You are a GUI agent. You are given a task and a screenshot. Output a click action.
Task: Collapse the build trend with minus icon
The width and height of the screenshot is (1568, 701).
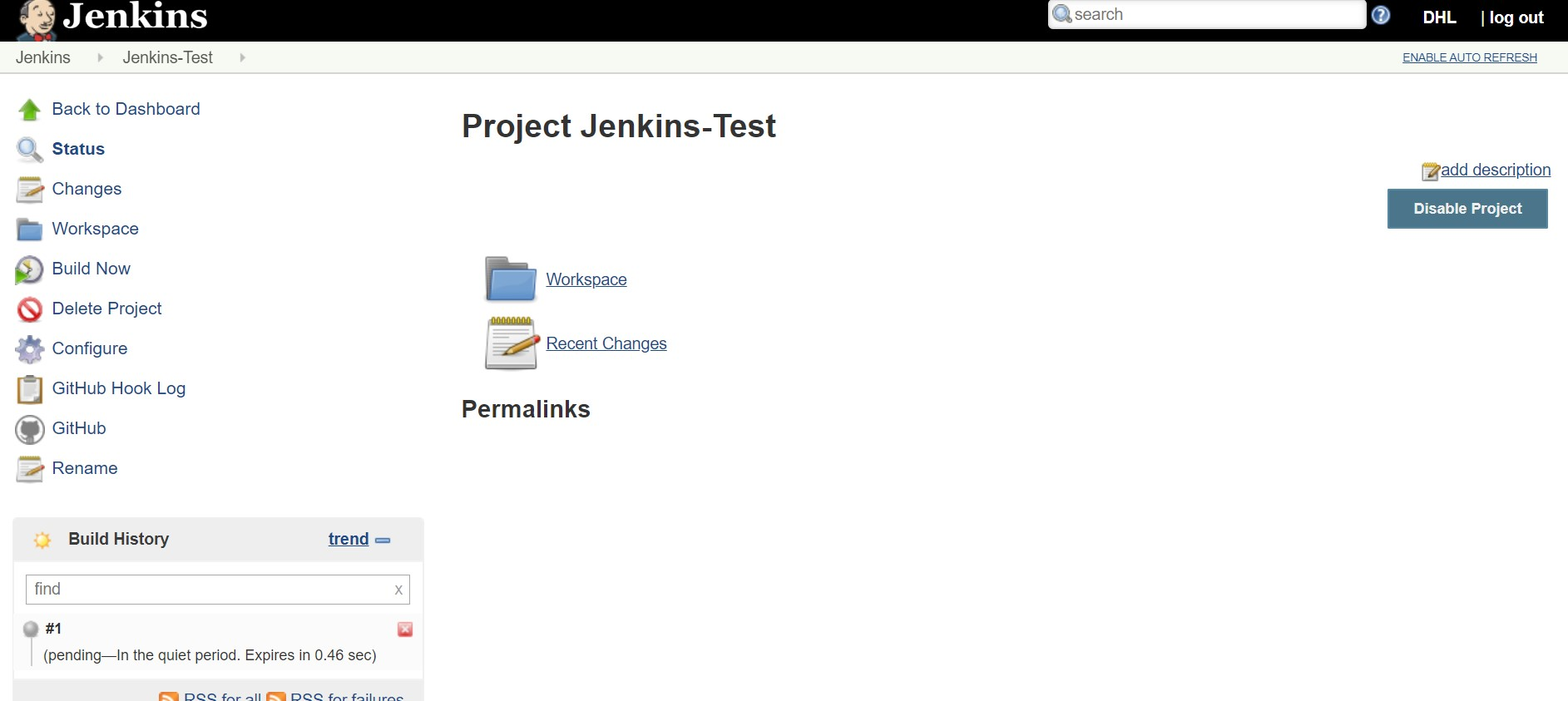click(383, 541)
